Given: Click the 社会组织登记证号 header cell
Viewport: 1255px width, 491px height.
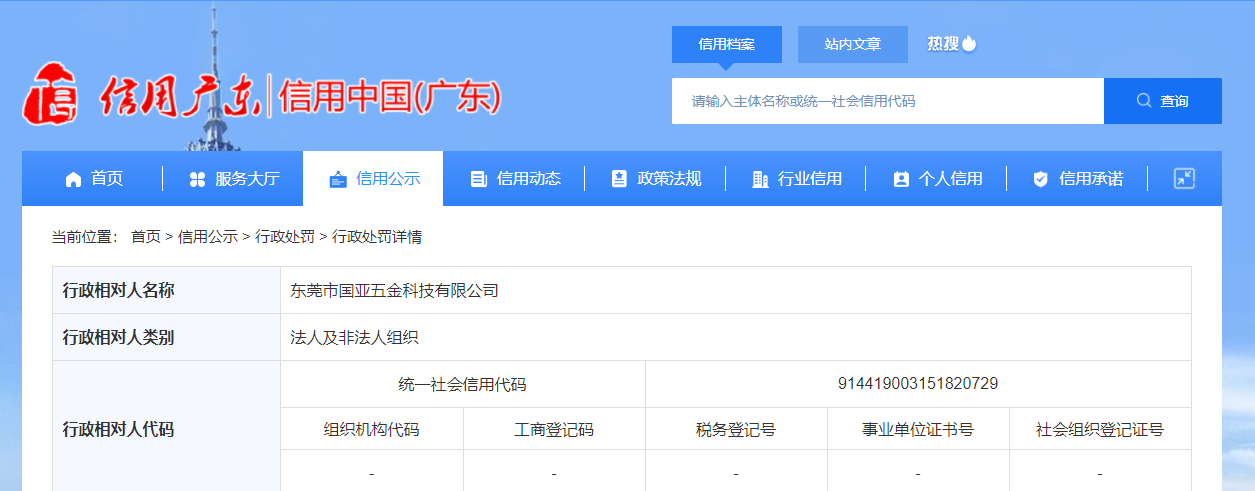Looking at the screenshot, I should [1100, 430].
